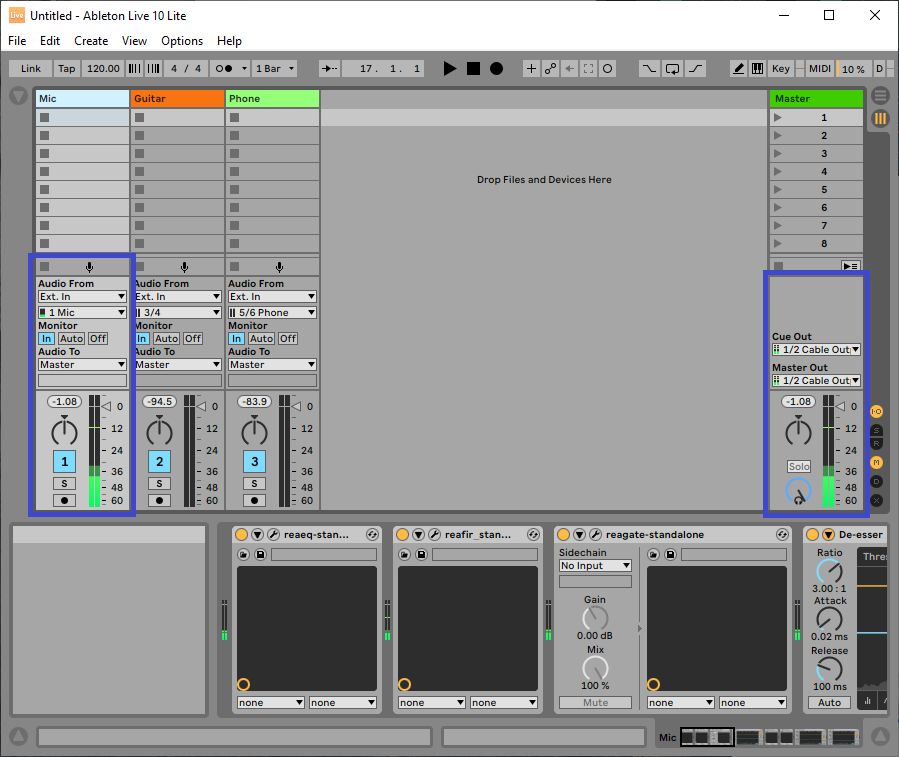Click the Arrangement Record button
This screenshot has height=757, width=899.
coord(497,69)
